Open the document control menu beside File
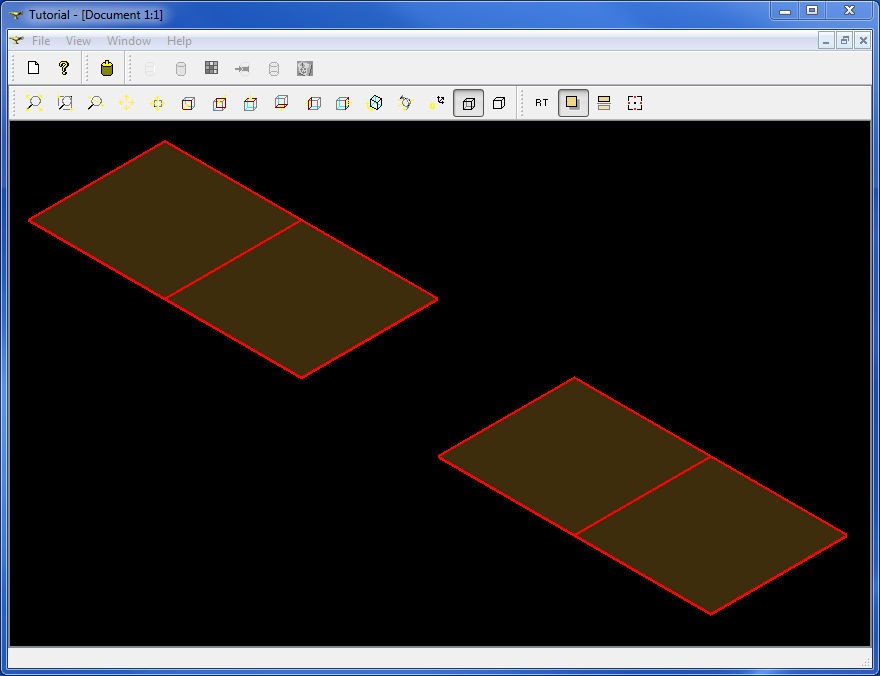Viewport: 880px width, 676px height. pyautogui.click(x=17, y=41)
